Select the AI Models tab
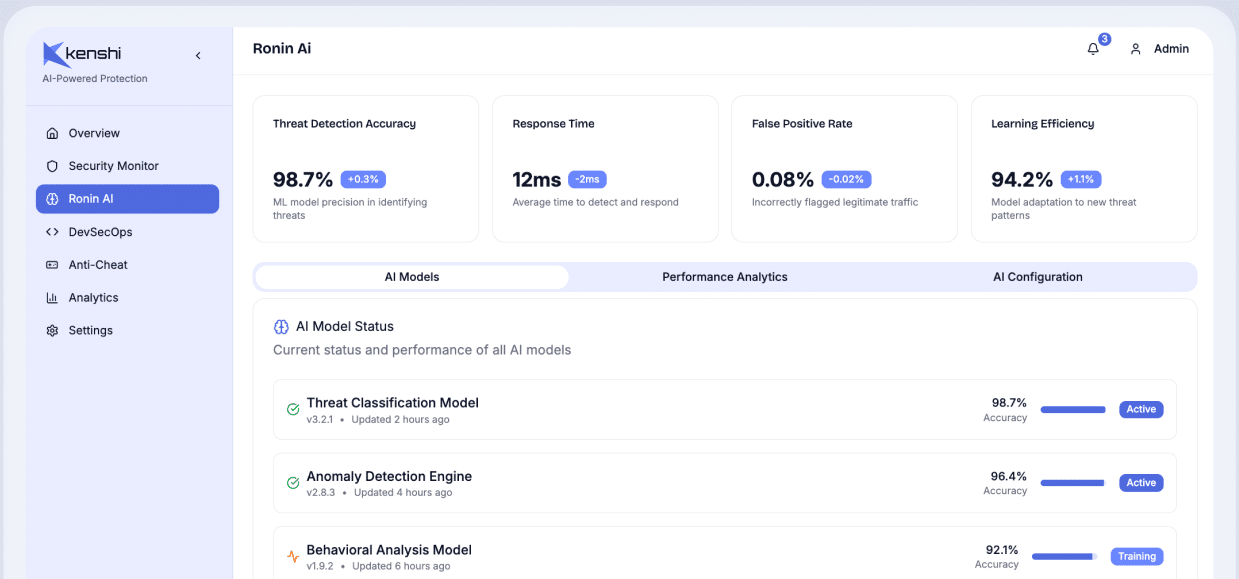 [x=412, y=277]
